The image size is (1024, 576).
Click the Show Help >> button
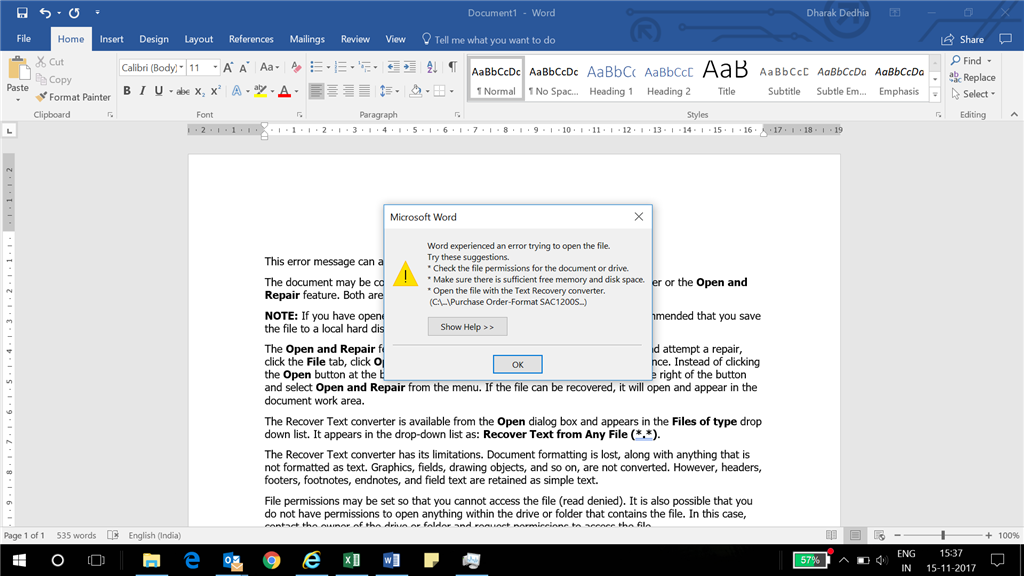click(467, 327)
